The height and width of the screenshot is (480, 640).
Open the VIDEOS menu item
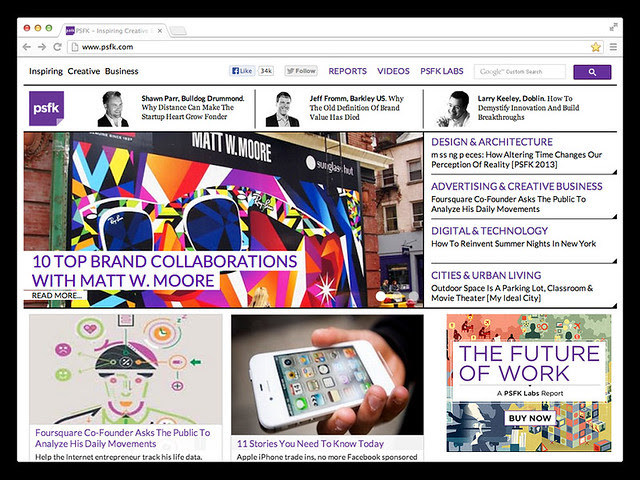click(x=393, y=71)
